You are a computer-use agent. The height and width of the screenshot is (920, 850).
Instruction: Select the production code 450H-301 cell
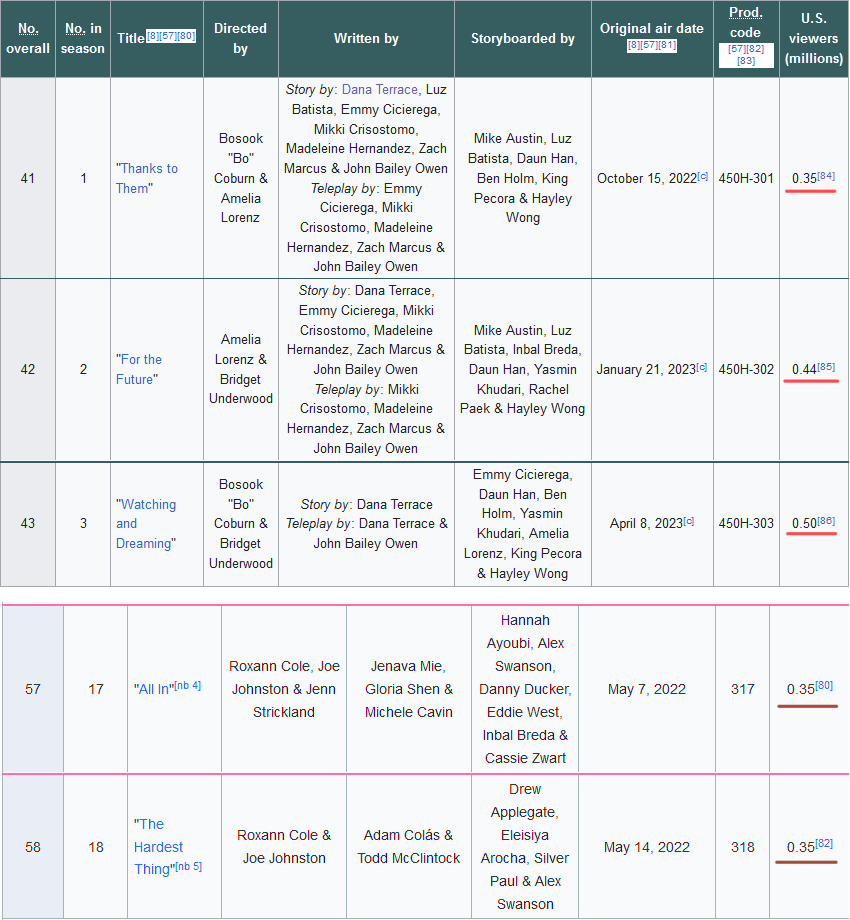pos(746,178)
